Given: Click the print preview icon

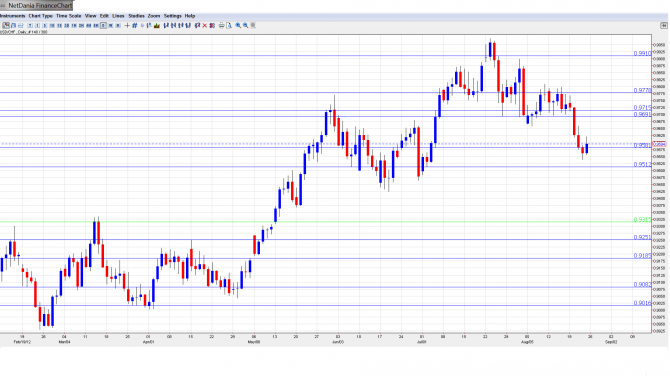Looking at the screenshot, I should 229,26.
